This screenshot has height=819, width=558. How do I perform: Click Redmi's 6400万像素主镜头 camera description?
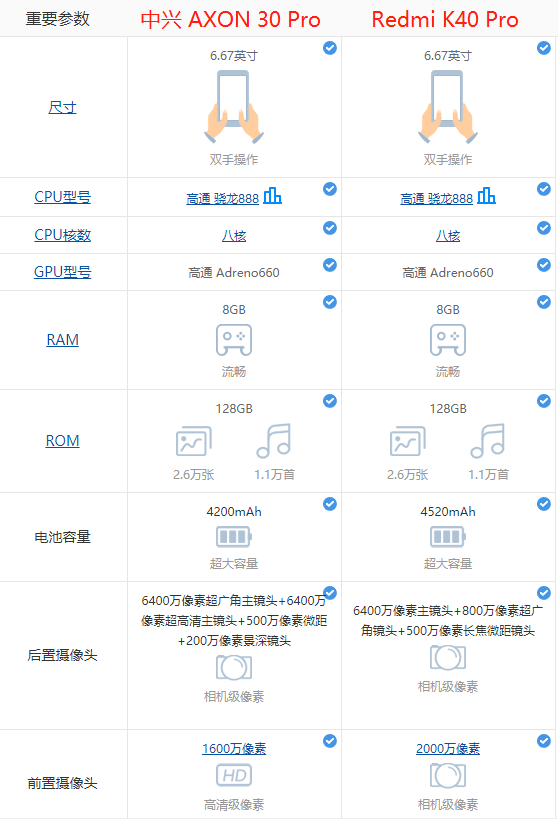[x=448, y=621]
